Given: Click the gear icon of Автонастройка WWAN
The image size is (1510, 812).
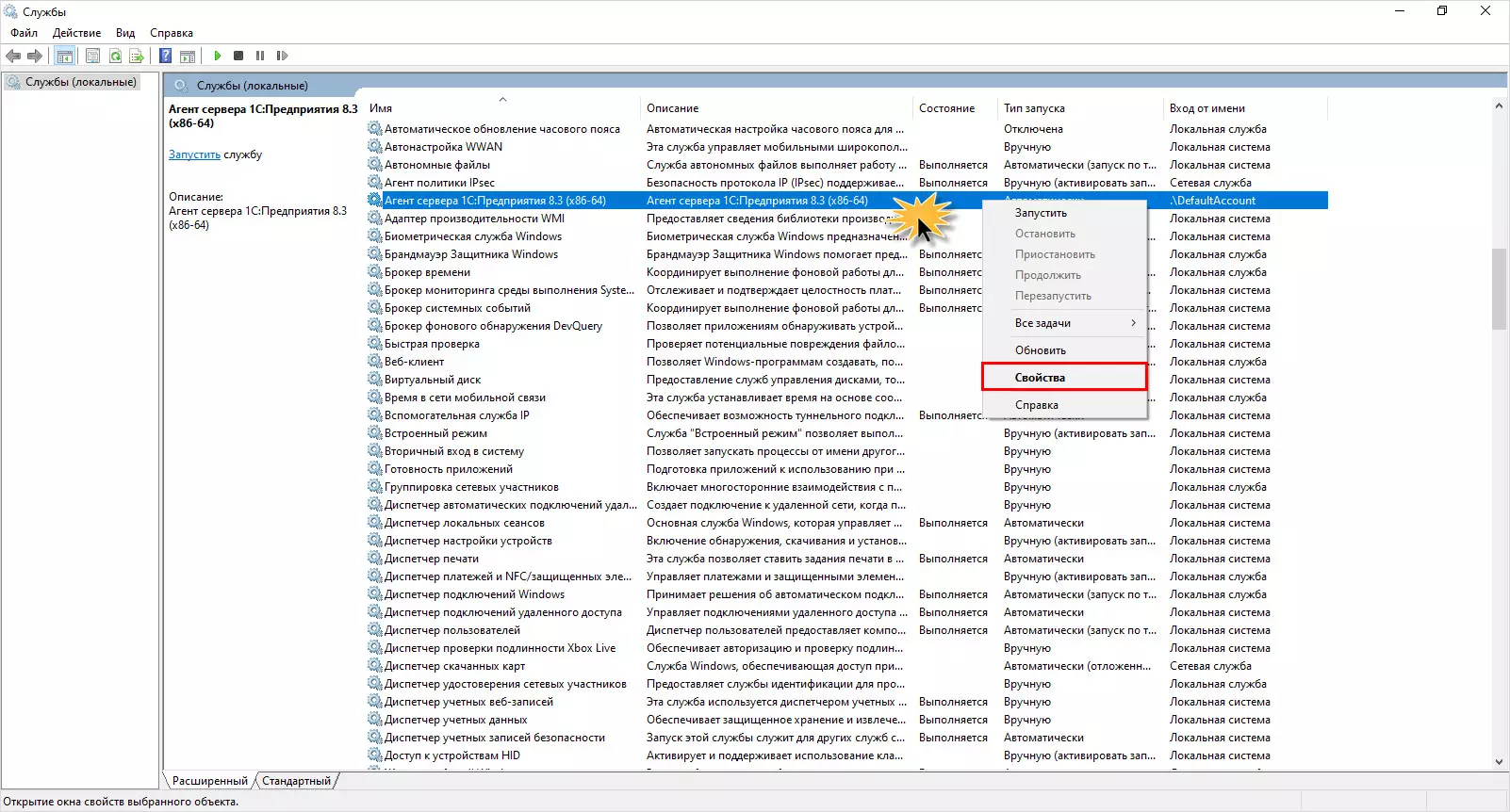Looking at the screenshot, I should pos(375,147).
